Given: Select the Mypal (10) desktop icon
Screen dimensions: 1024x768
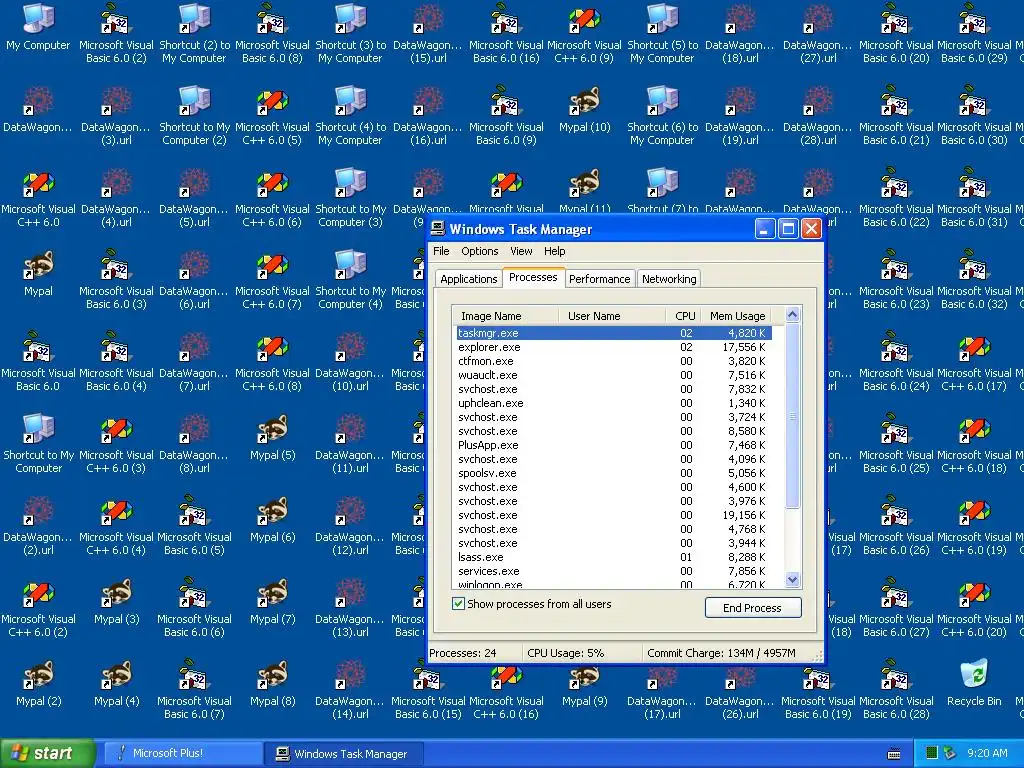Looking at the screenshot, I should (584, 110).
